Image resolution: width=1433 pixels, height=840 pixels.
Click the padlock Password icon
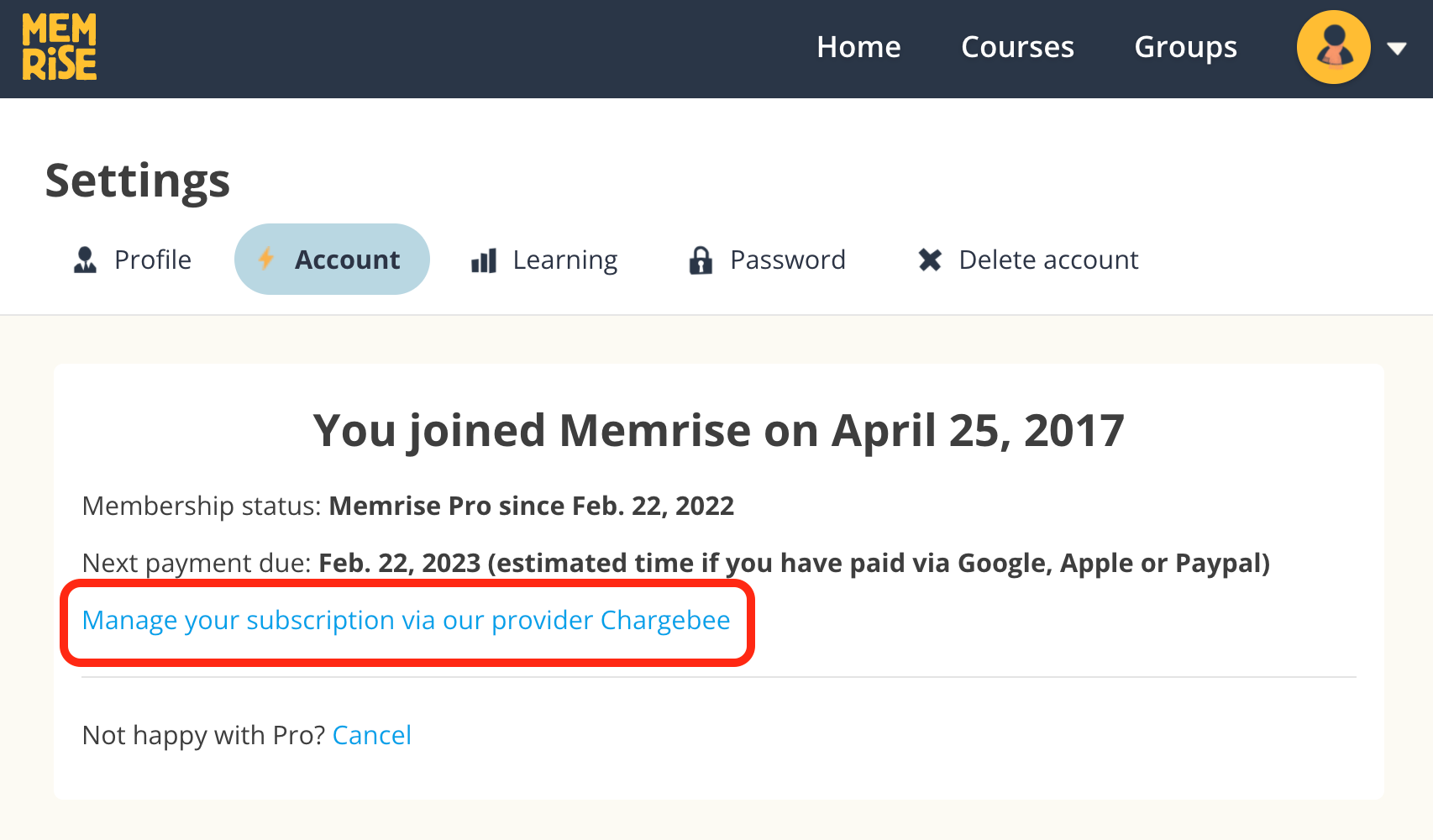[x=701, y=260]
